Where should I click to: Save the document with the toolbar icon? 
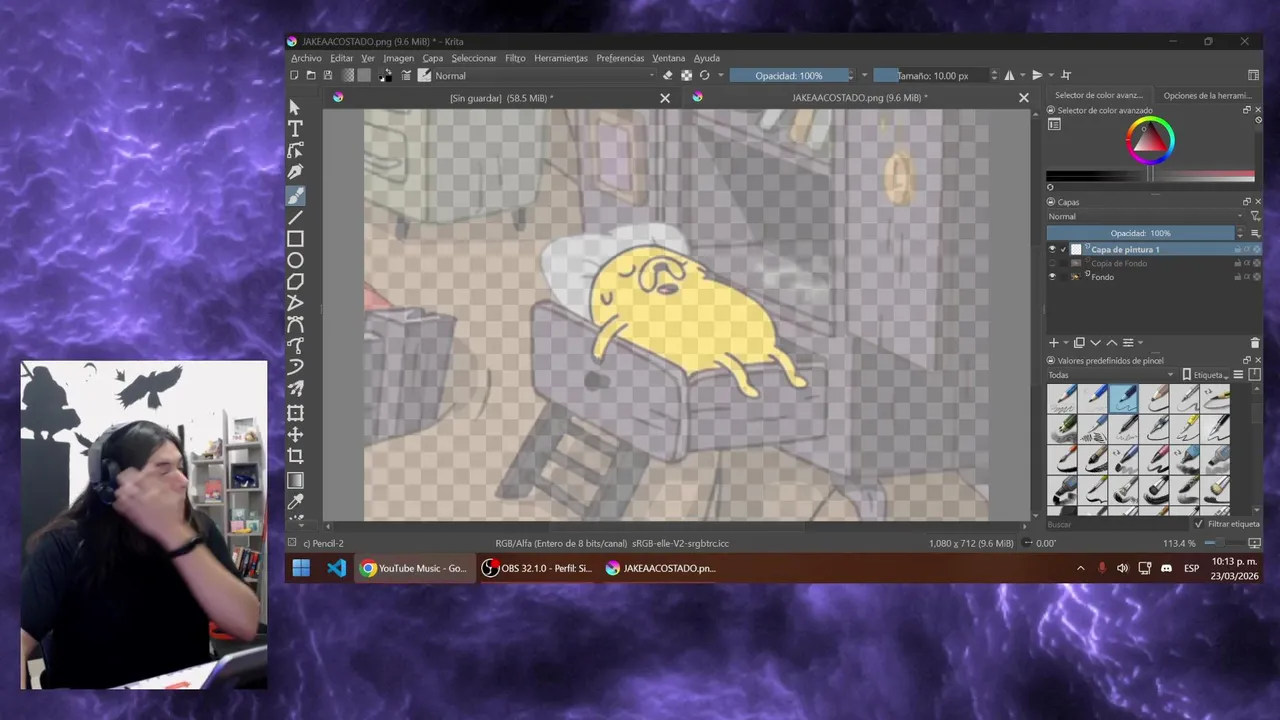(328, 75)
